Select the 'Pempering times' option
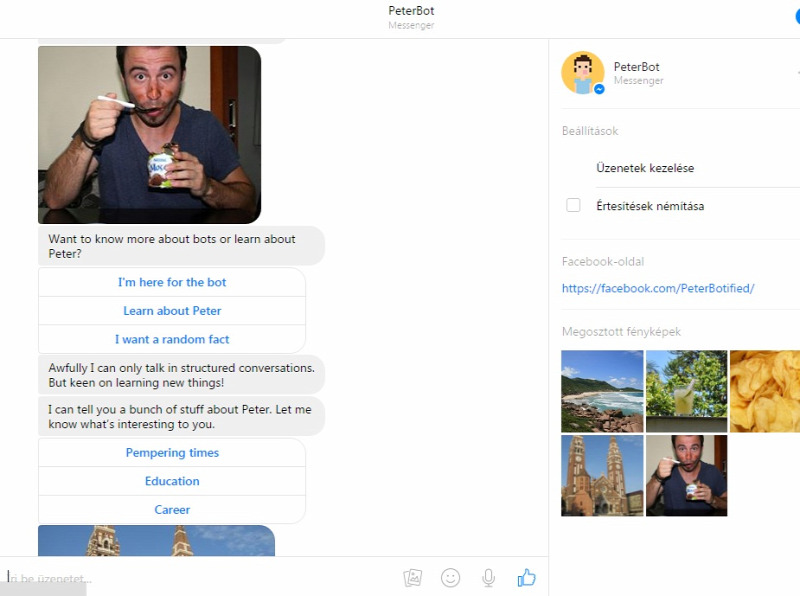The width and height of the screenshot is (800, 596). [172, 453]
